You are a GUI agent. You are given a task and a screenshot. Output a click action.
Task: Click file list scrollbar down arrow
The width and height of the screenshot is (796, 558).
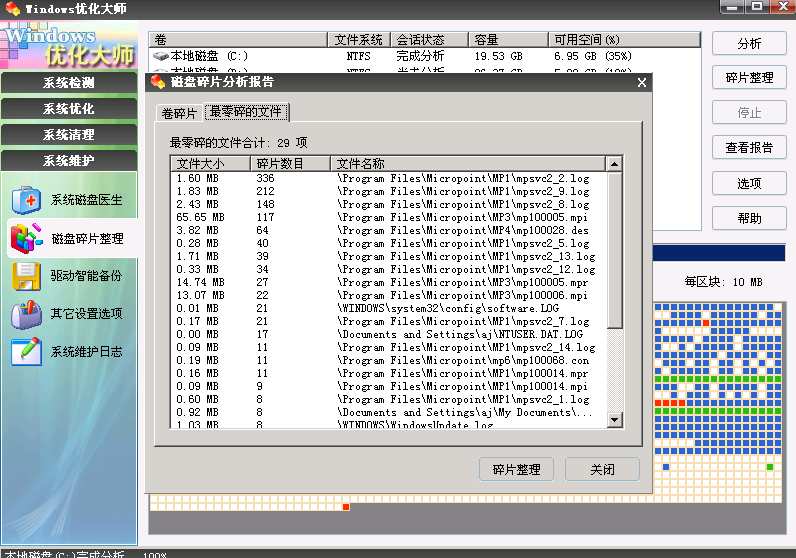(614, 419)
